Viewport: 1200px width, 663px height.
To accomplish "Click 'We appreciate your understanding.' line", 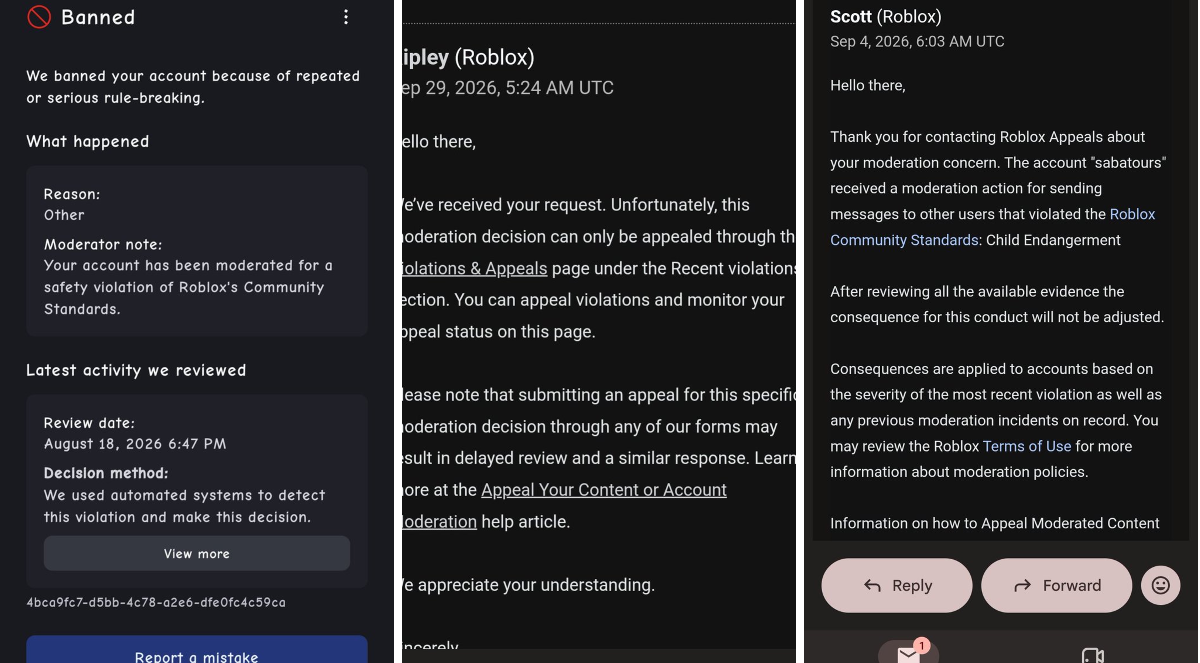I will pos(527,585).
